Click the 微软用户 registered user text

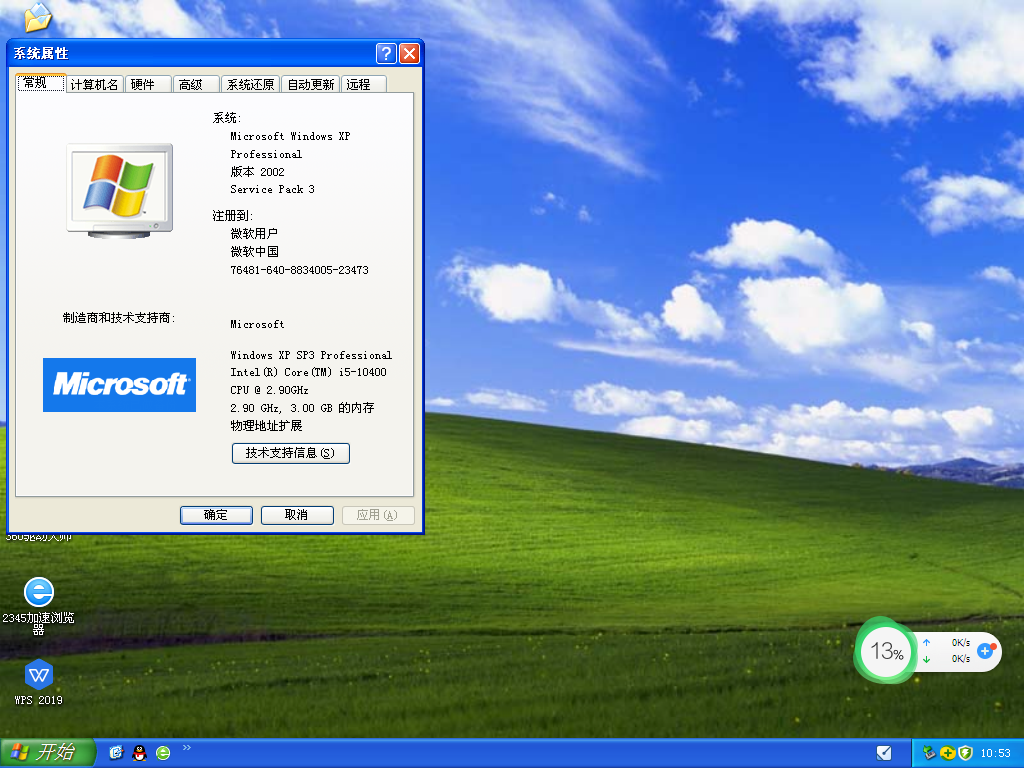pos(254,233)
